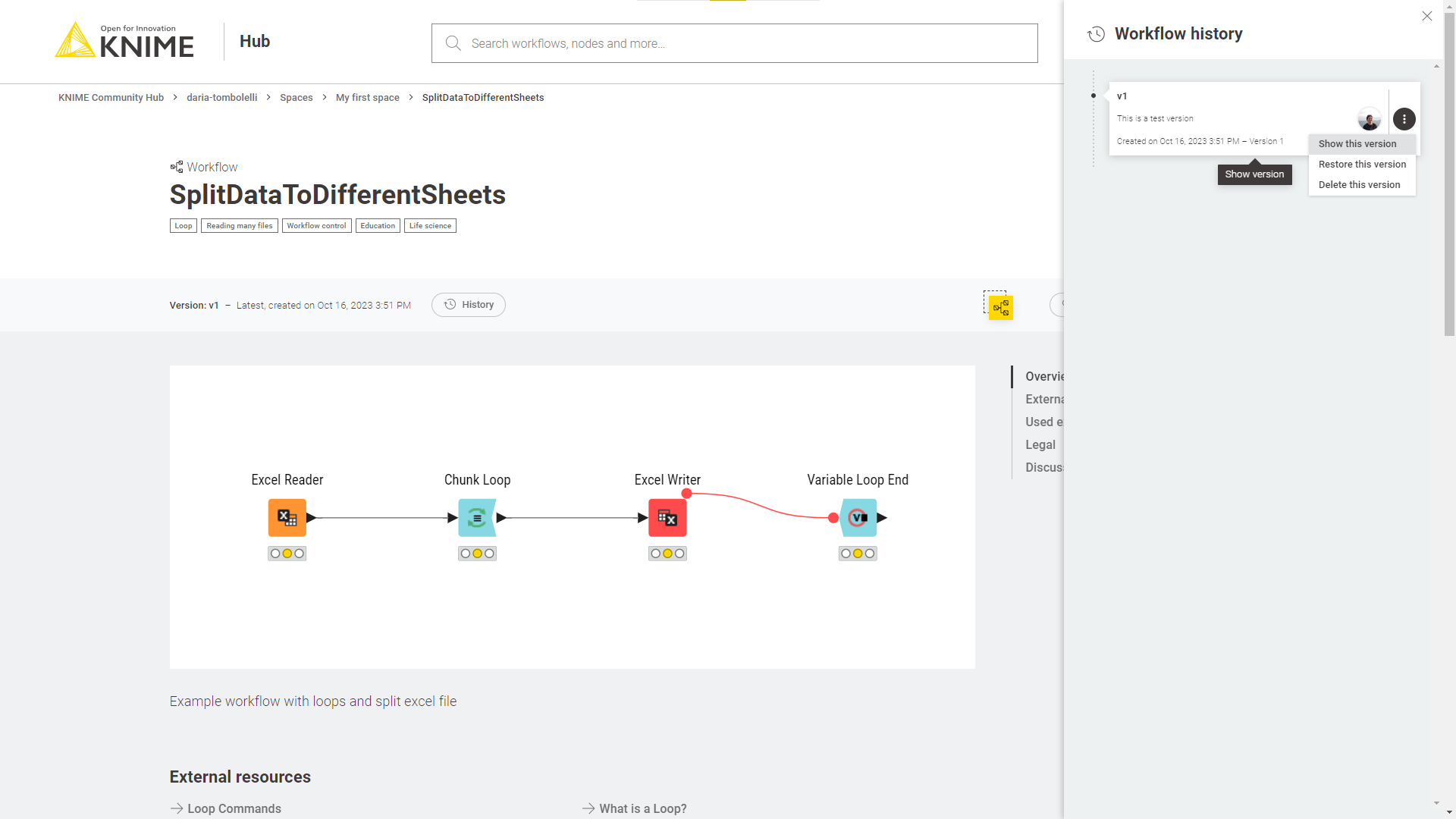
Task: Click the Excel Reader node icon
Action: tap(287, 518)
